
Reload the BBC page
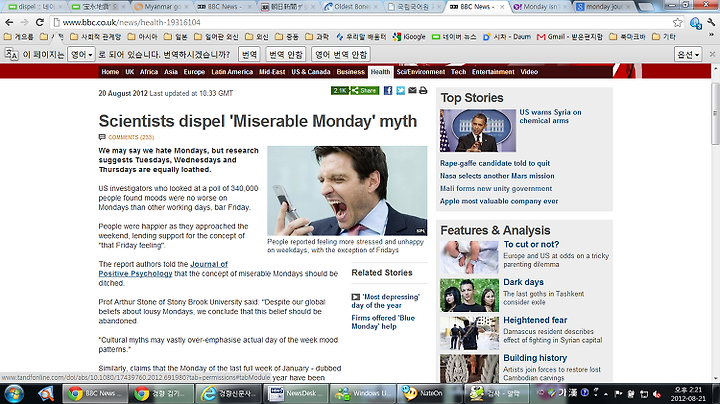(x=40, y=22)
